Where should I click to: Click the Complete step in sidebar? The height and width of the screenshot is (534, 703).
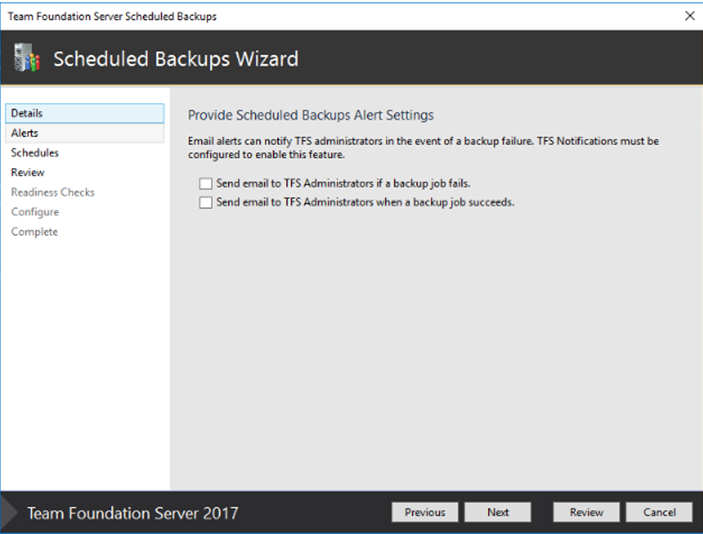coord(35,232)
